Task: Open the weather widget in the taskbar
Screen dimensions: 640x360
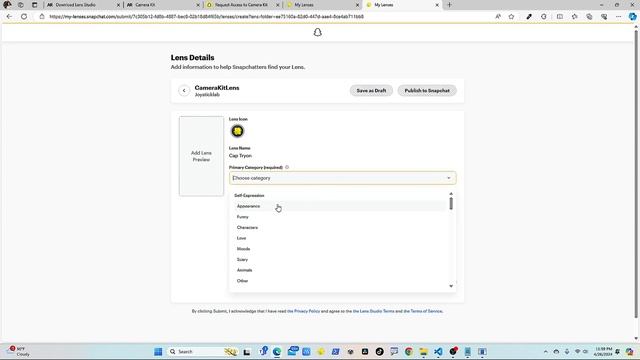Action: click(x=18, y=351)
